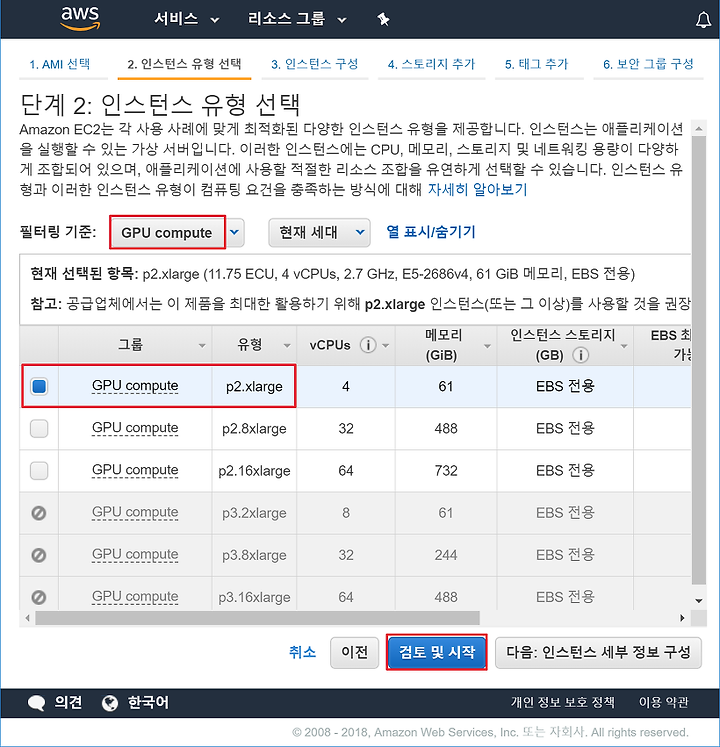
Task: Click the instance storage info icon
Action: pyautogui.click(x=580, y=355)
